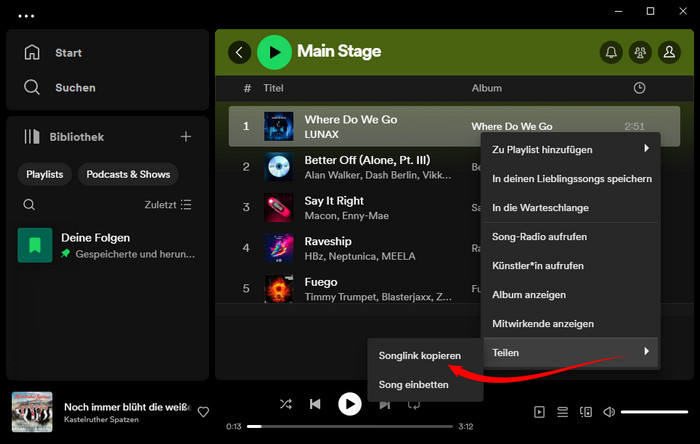Image resolution: width=700 pixels, height=444 pixels.
Task: Toggle shuffle playback
Action: coord(286,404)
